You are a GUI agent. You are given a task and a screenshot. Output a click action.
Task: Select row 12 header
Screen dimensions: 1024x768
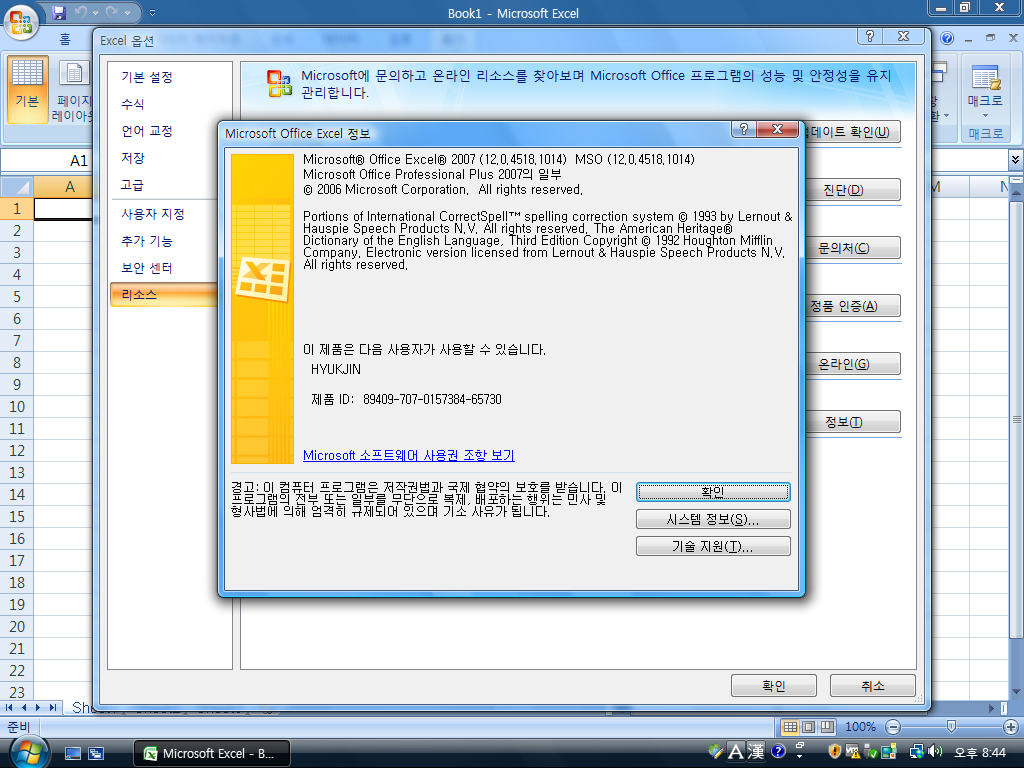click(x=17, y=451)
